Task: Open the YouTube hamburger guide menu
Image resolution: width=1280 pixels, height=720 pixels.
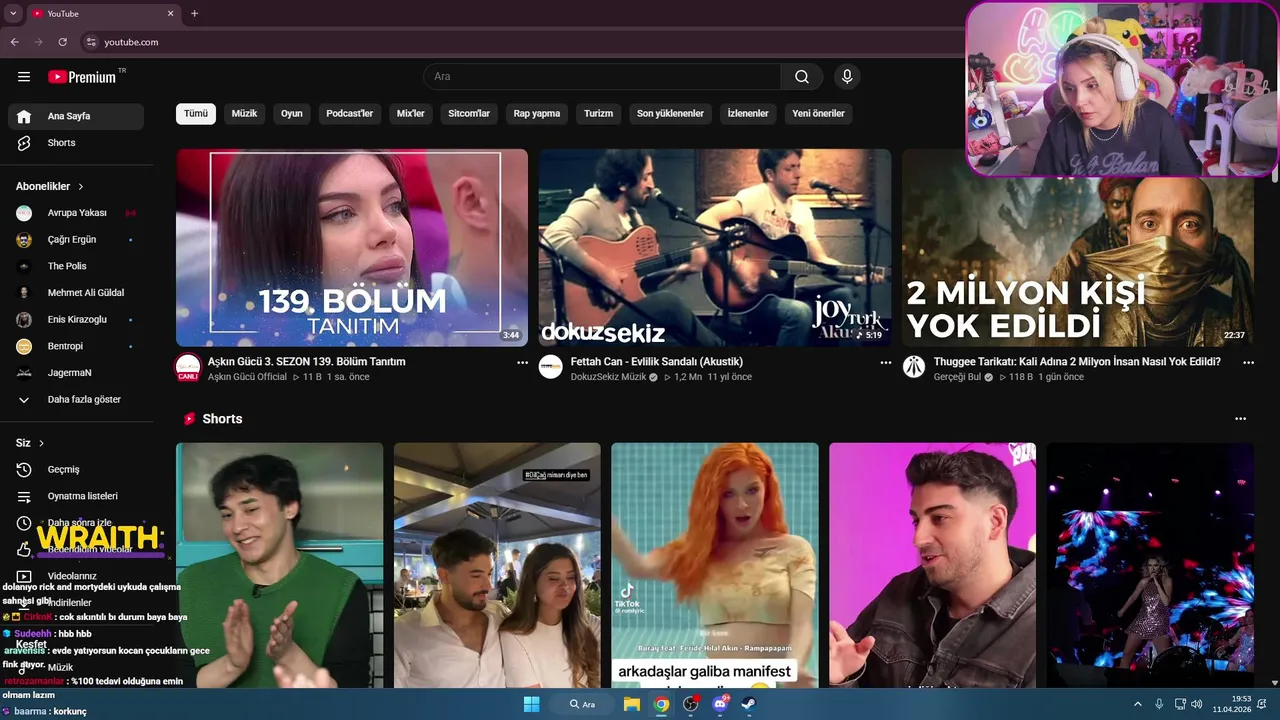Action: 24,77
